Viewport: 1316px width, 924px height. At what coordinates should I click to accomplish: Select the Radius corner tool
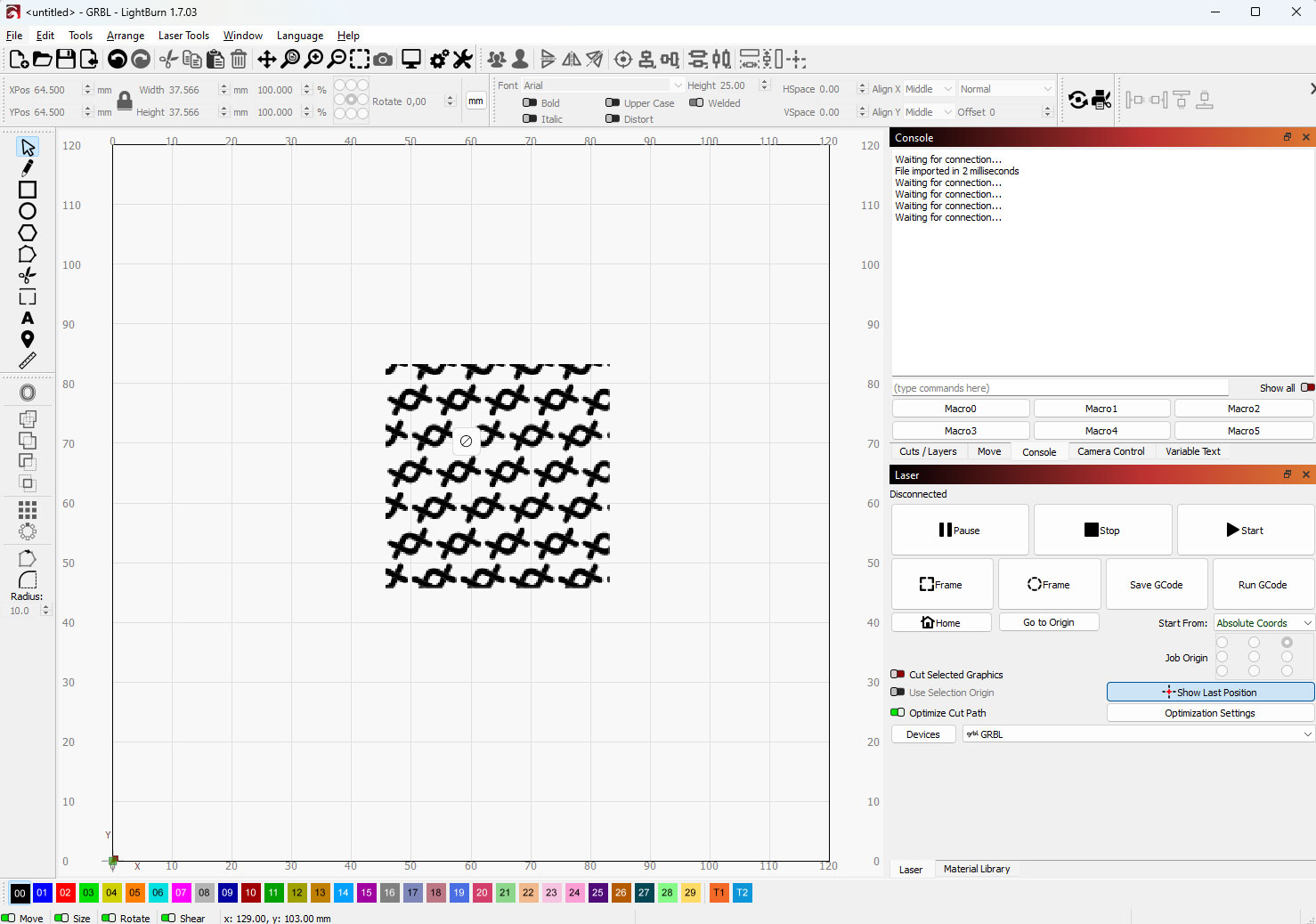click(28, 580)
